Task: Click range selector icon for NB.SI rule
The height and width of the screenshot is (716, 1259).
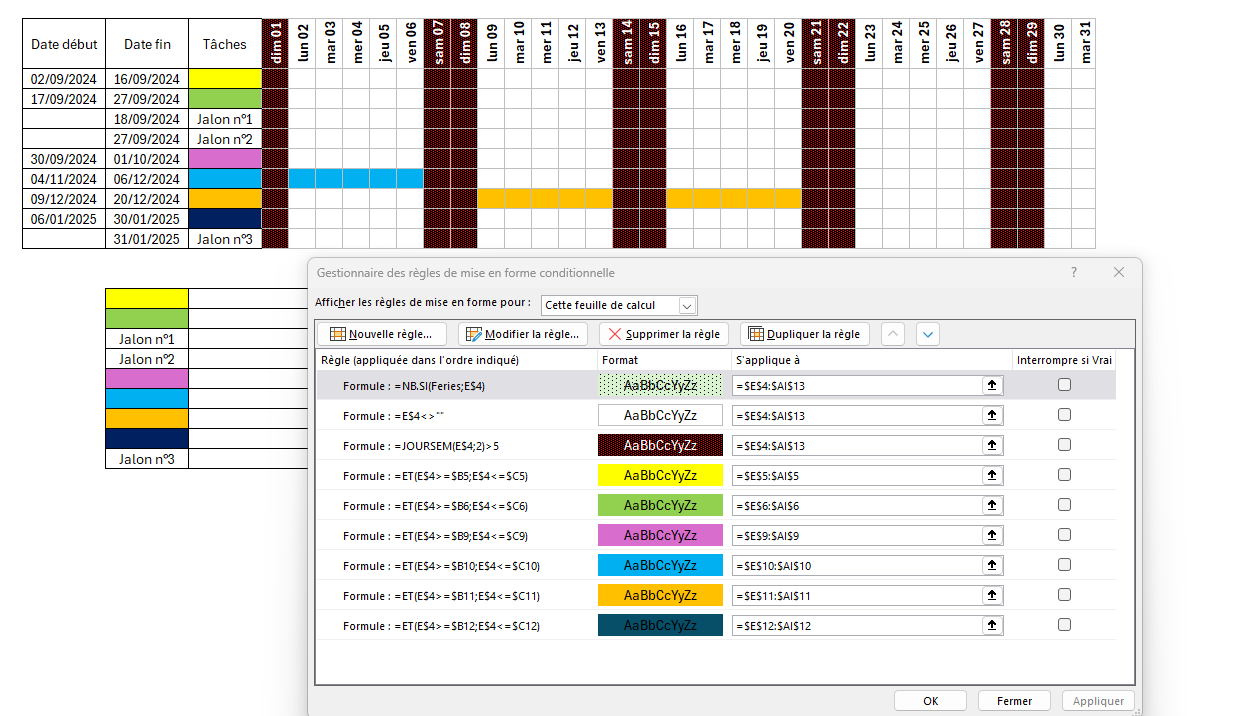Action: click(x=992, y=385)
